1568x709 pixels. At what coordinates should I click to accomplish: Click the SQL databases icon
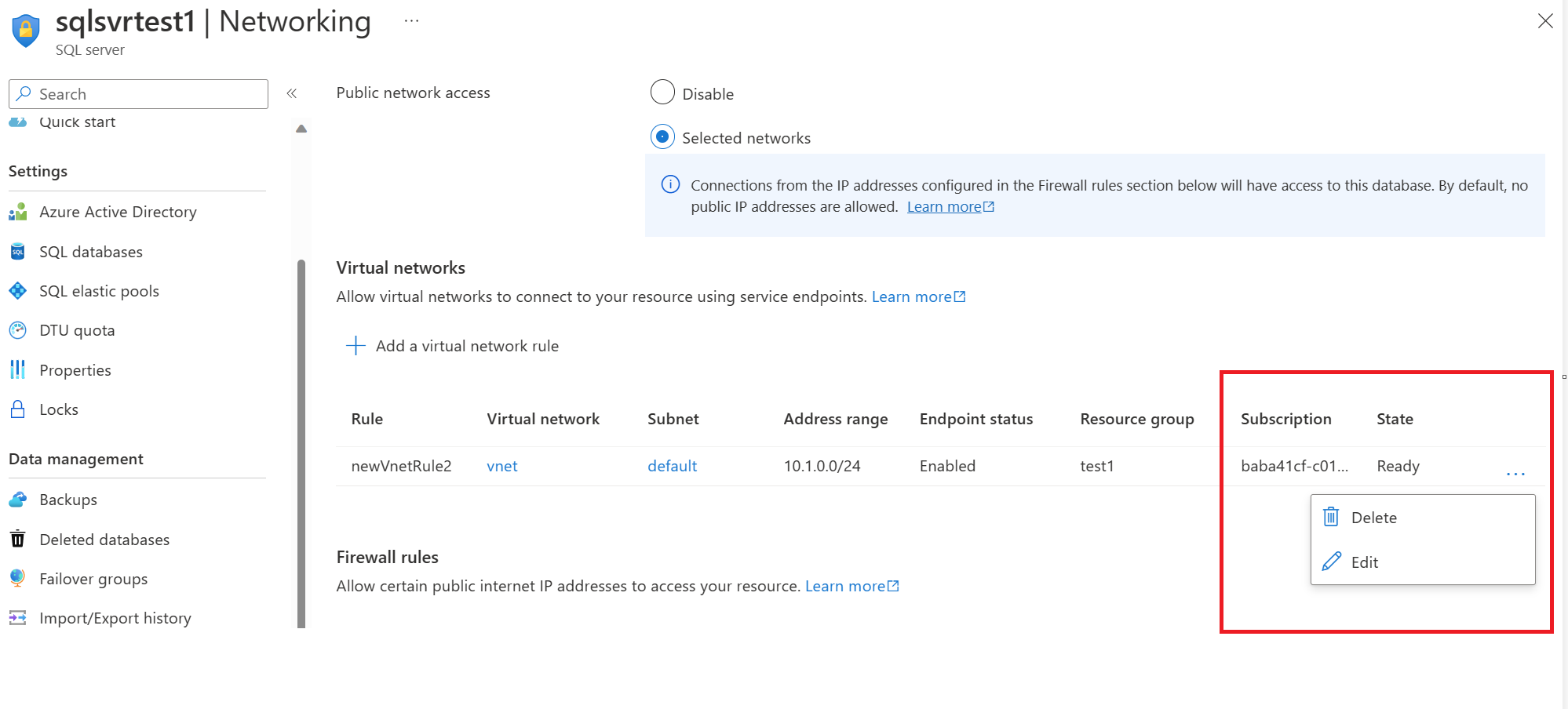(x=18, y=252)
